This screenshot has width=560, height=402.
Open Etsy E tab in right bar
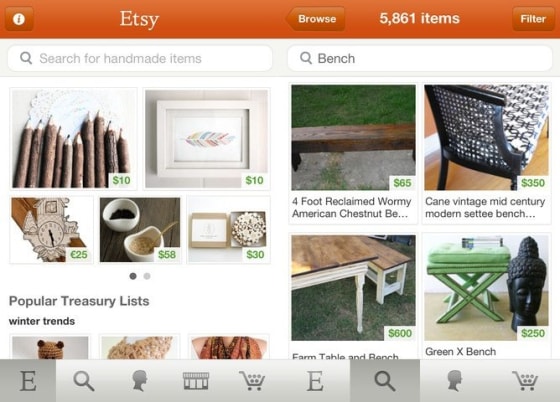tap(315, 381)
